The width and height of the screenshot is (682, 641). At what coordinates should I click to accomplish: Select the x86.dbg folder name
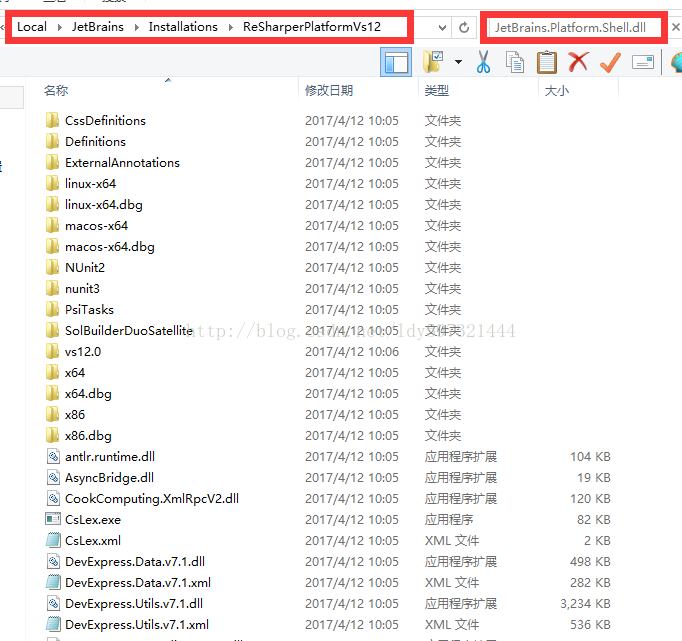tap(88, 435)
